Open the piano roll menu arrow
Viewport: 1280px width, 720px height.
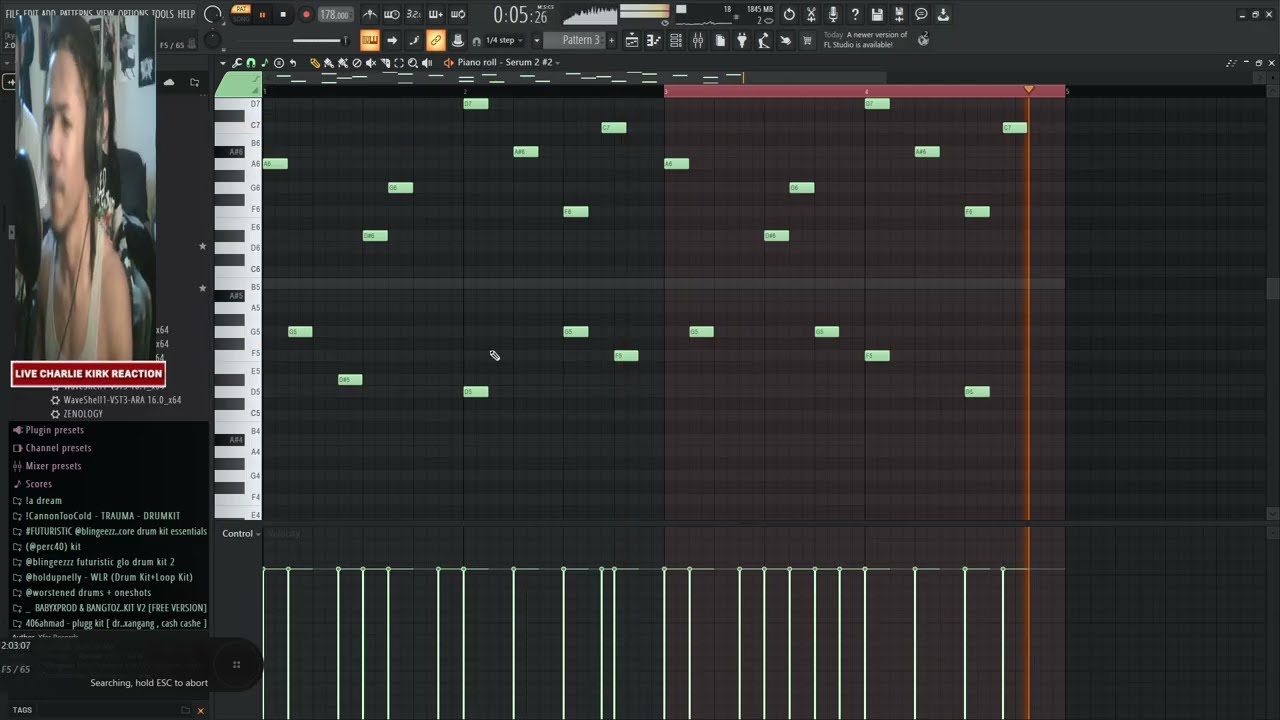[x=223, y=63]
